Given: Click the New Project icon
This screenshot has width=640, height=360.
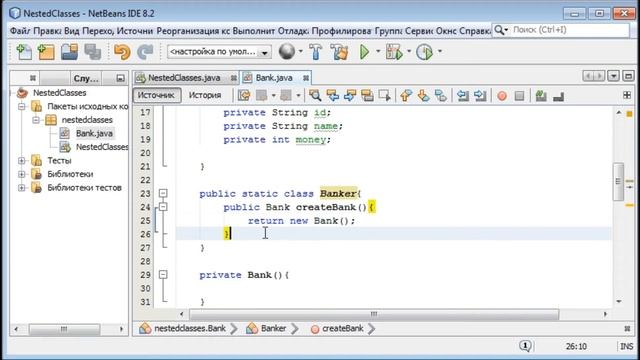Looking at the screenshot, I should coord(46,52).
